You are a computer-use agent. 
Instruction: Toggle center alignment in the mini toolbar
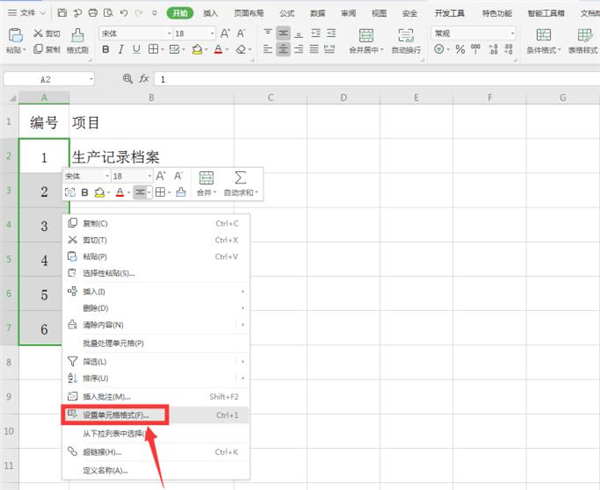point(141,192)
